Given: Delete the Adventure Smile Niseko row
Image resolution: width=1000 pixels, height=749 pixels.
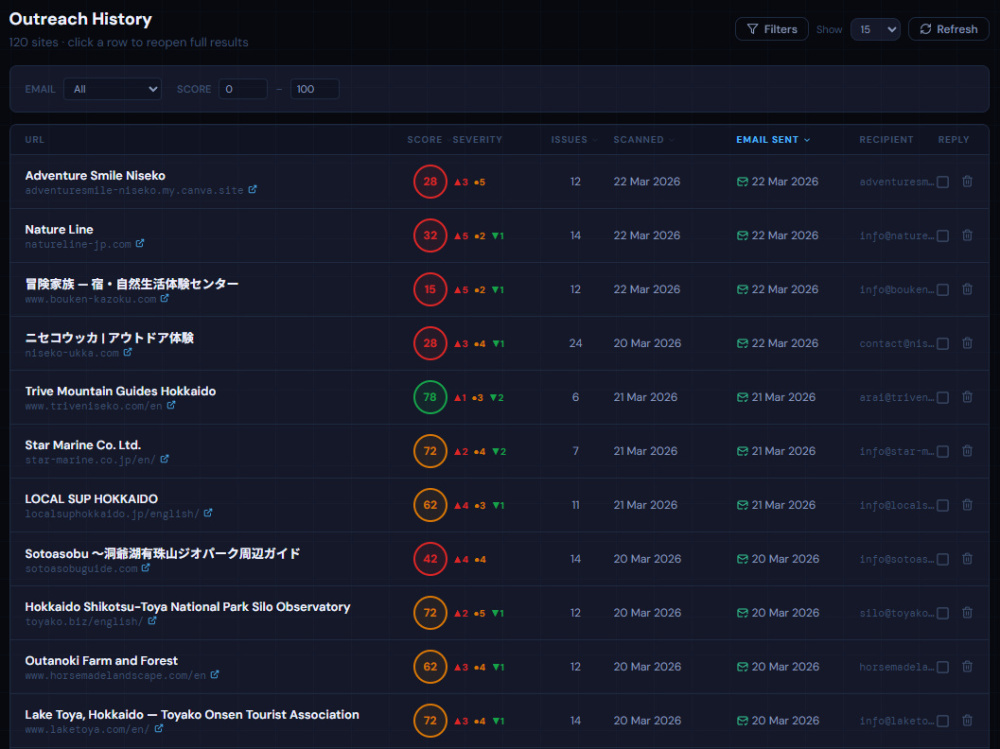Looking at the screenshot, I should click(x=967, y=181).
